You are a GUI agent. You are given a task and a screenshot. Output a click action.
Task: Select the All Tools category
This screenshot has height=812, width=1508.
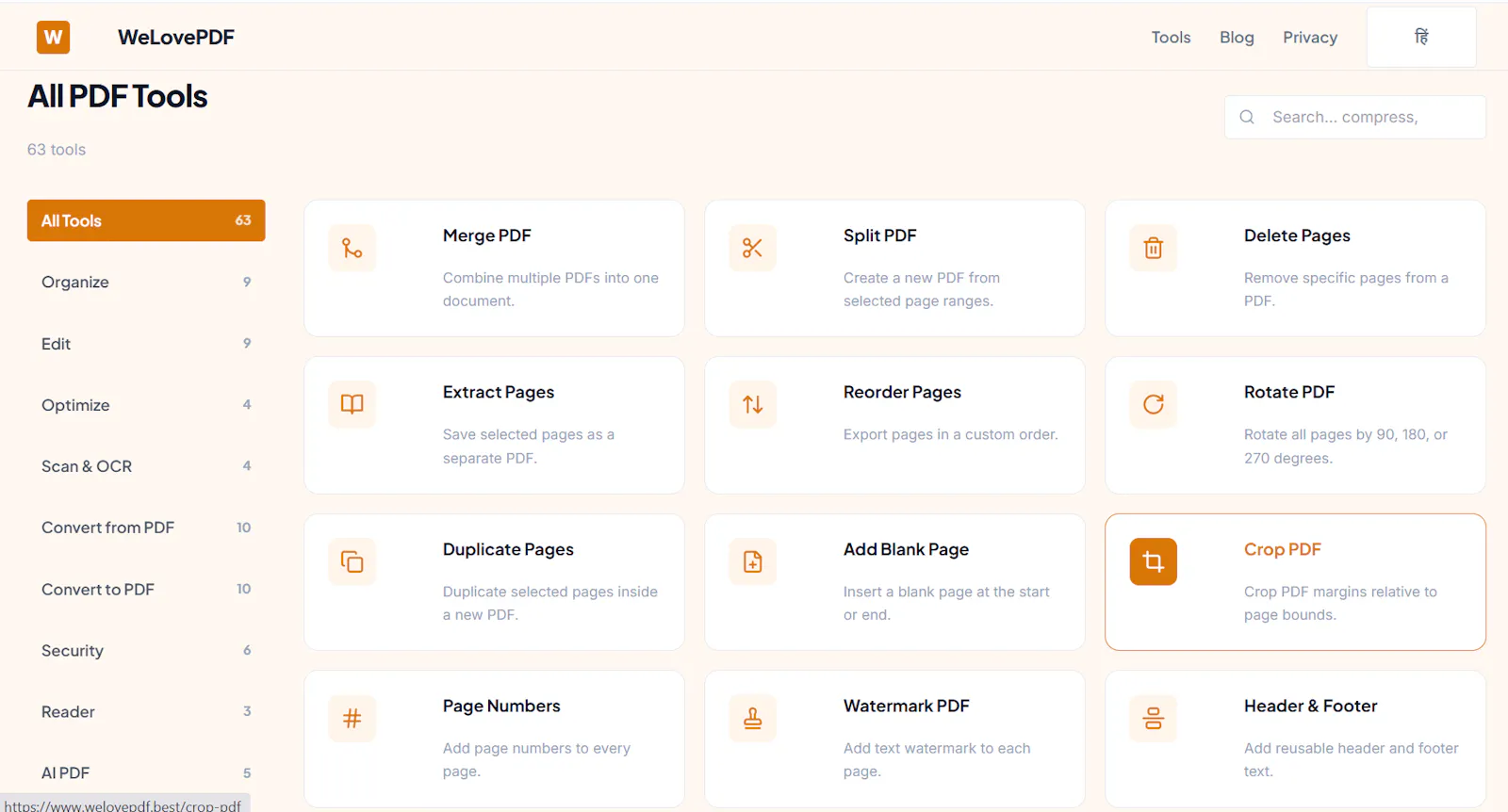pos(146,220)
